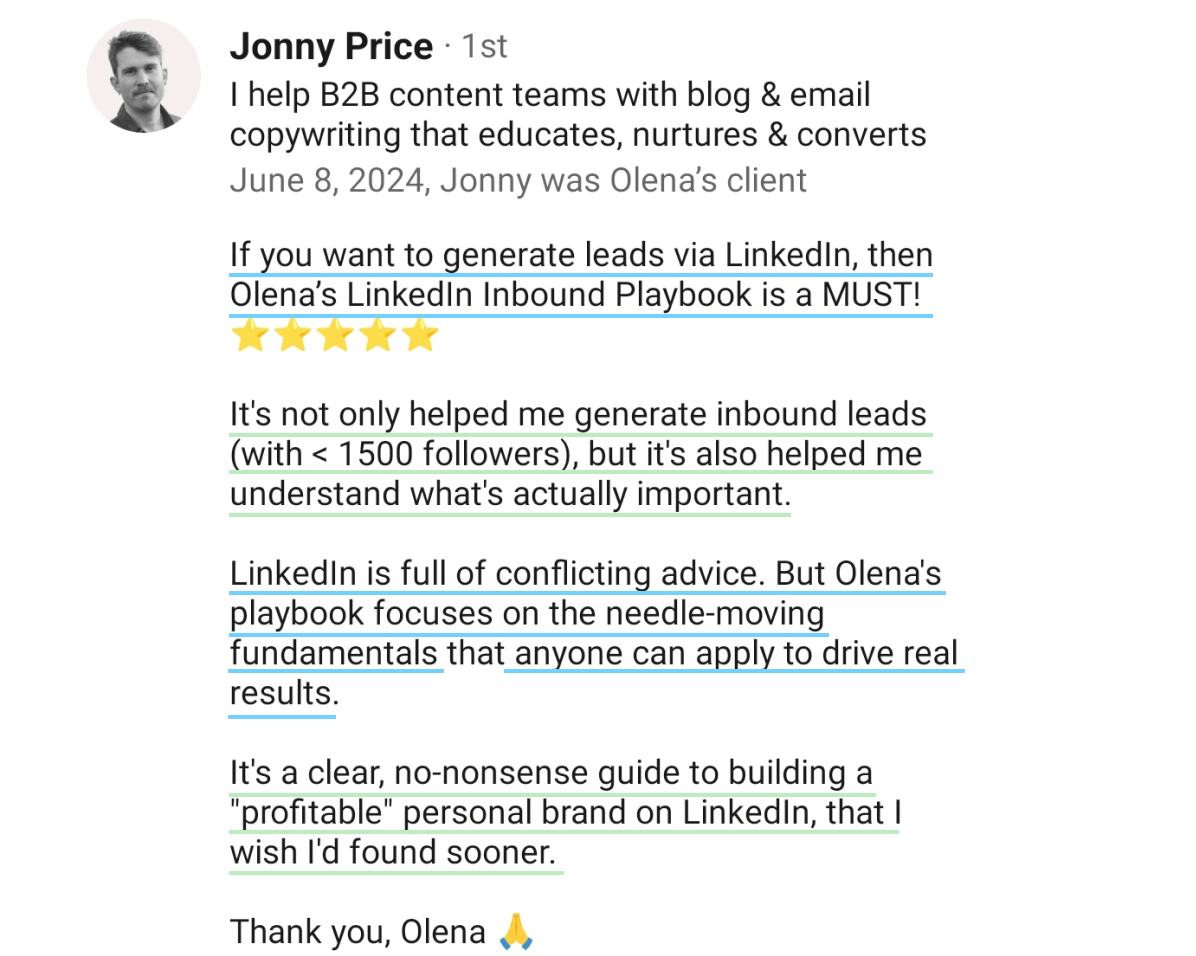Click the first yellow star emoji
This screenshot has width=1196, height=956.
tap(250, 335)
